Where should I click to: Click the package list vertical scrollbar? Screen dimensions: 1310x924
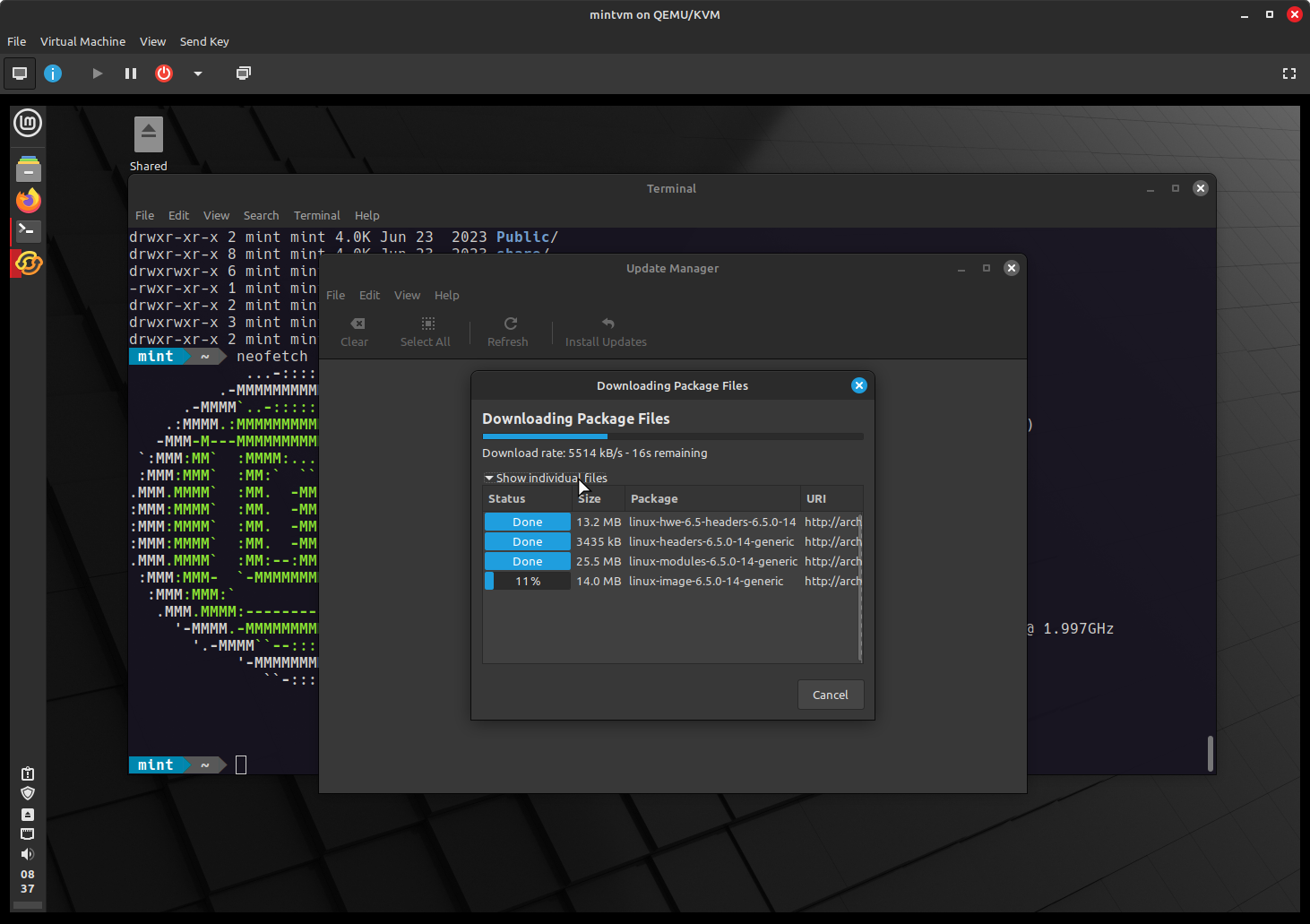pos(860,587)
